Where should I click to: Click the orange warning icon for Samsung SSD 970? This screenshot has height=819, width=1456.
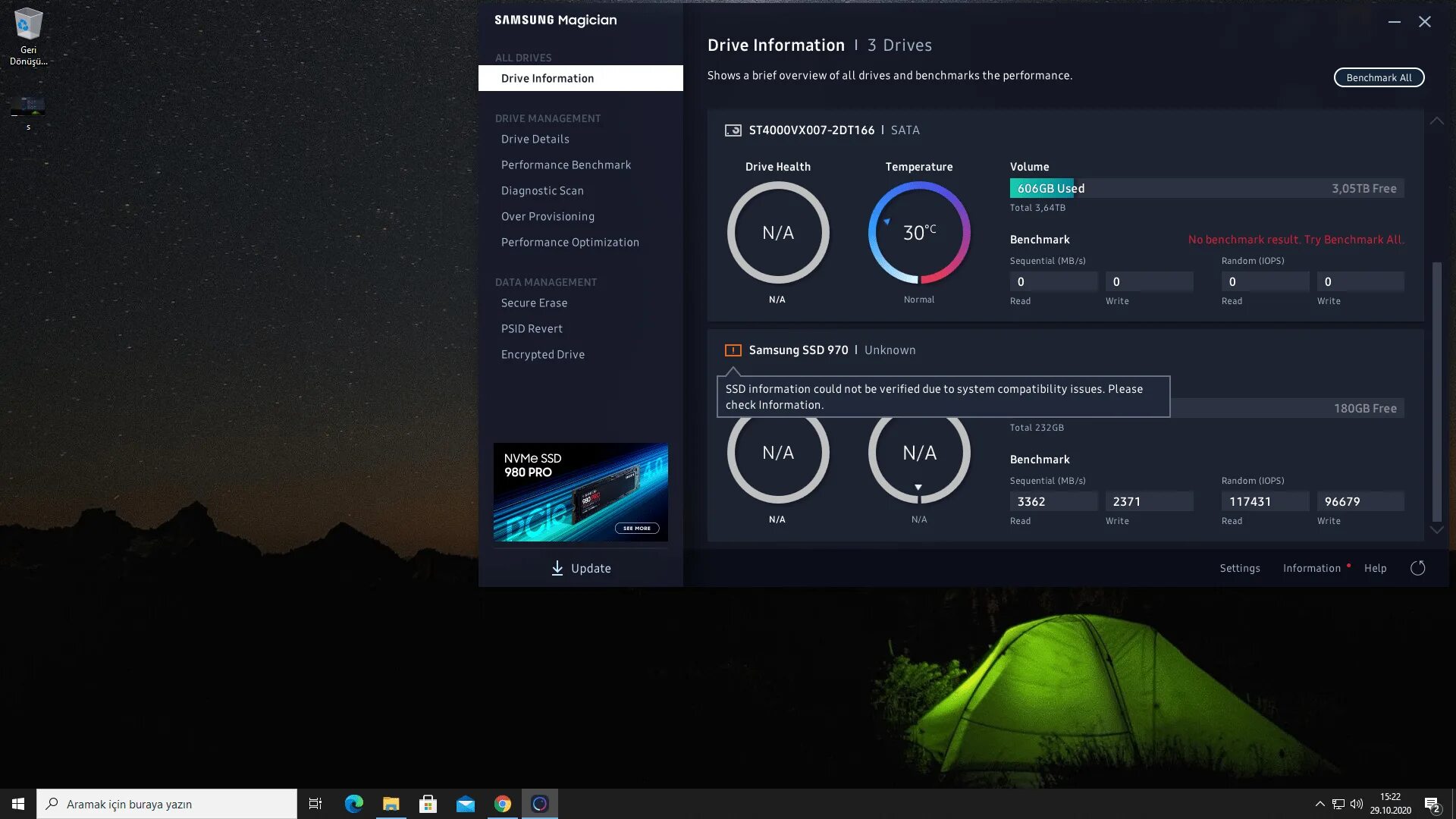point(733,350)
